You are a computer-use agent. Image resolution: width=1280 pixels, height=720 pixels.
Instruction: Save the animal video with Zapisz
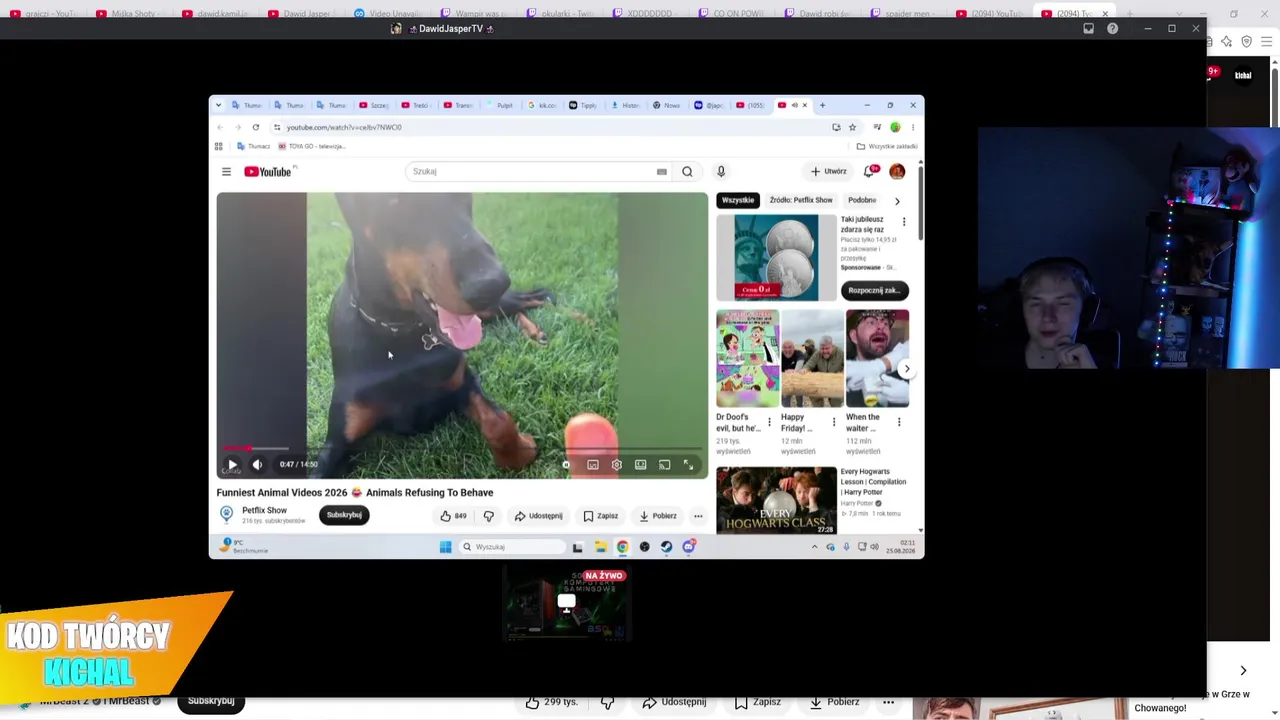(601, 516)
